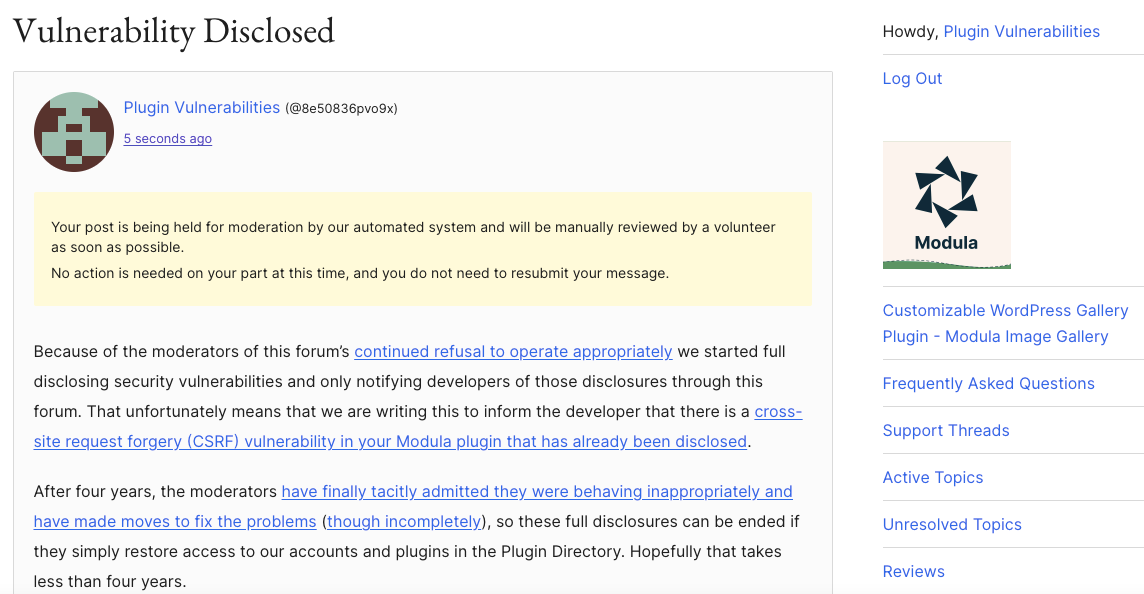
Task: Go to Frequently Asked Questions
Action: (989, 384)
